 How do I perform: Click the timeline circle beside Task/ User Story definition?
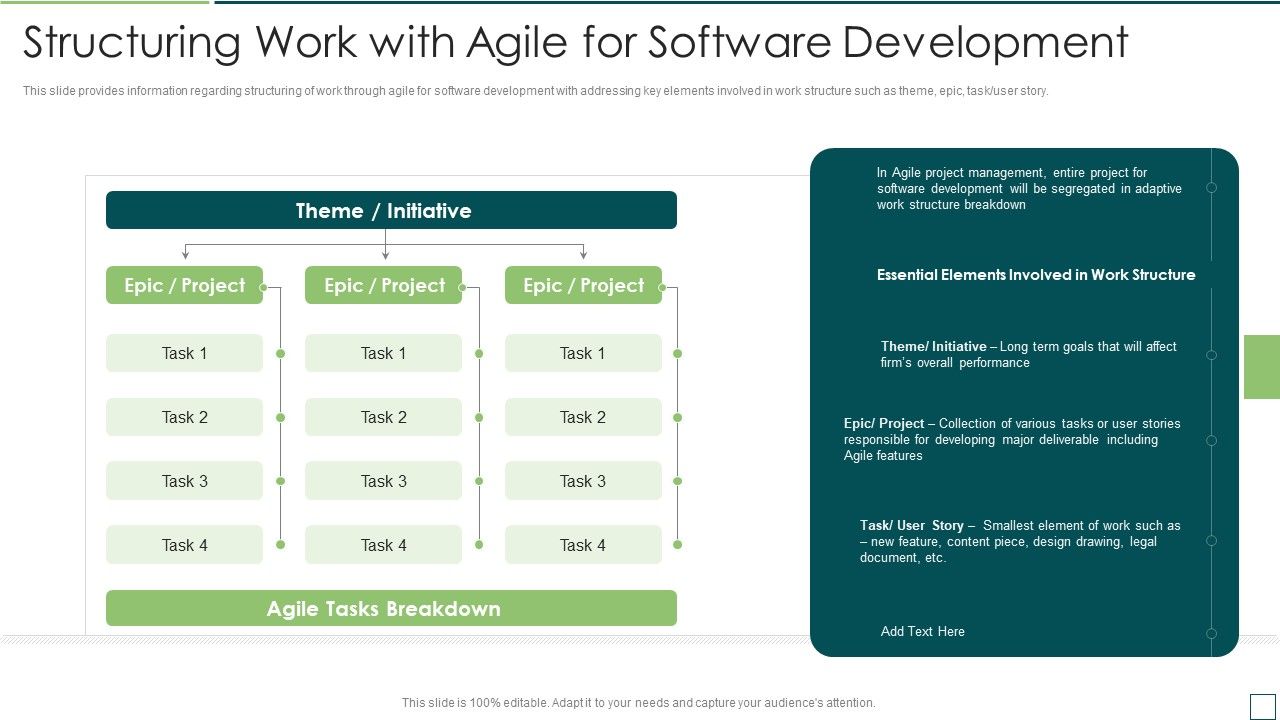1211,541
